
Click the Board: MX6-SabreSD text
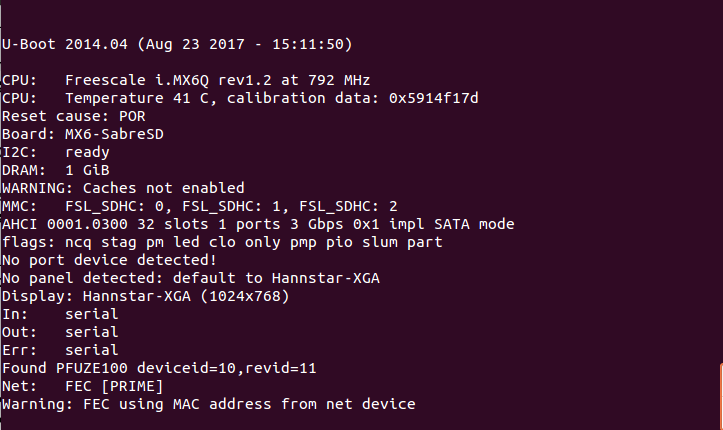(82, 133)
